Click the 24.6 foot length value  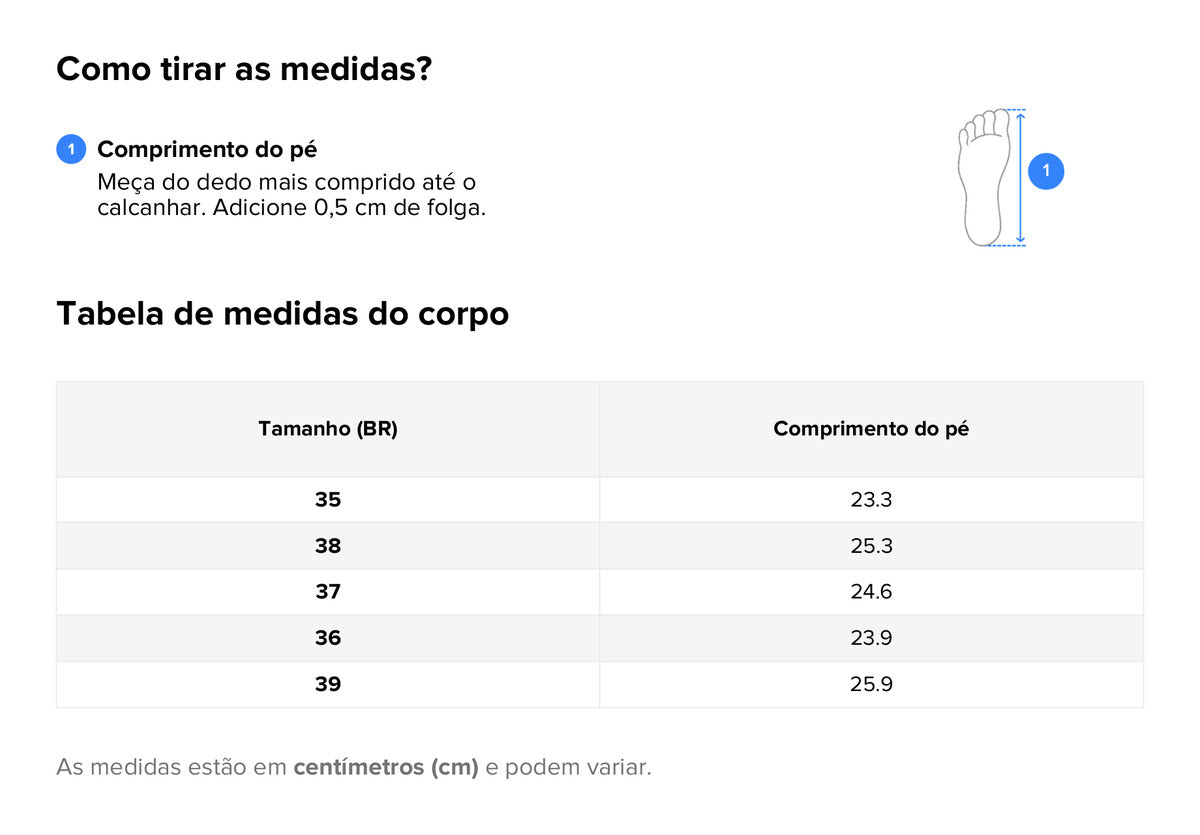[x=871, y=592]
